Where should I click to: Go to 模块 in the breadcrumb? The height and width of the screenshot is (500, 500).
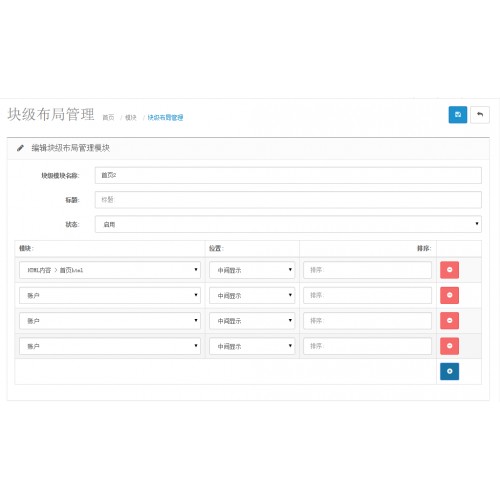[x=131, y=117]
